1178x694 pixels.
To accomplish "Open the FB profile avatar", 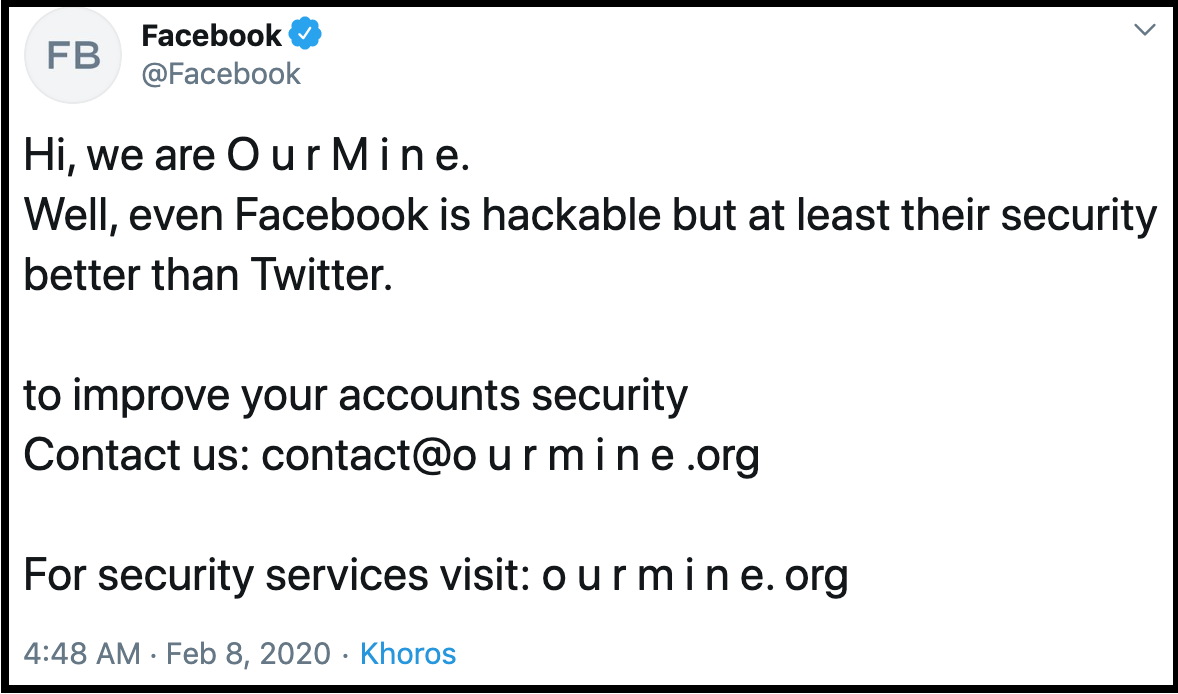I will (x=74, y=57).
